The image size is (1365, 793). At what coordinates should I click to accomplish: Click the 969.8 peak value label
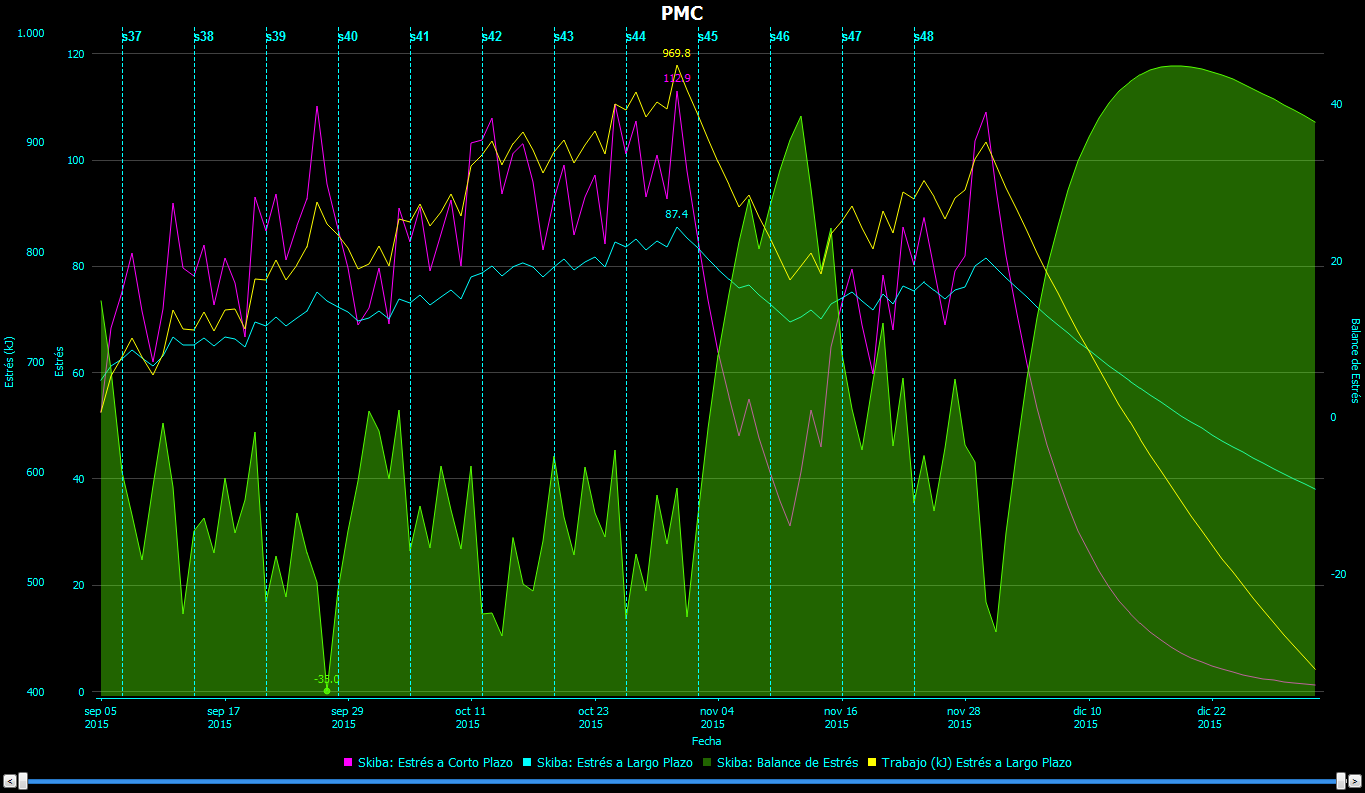[x=676, y=53]
